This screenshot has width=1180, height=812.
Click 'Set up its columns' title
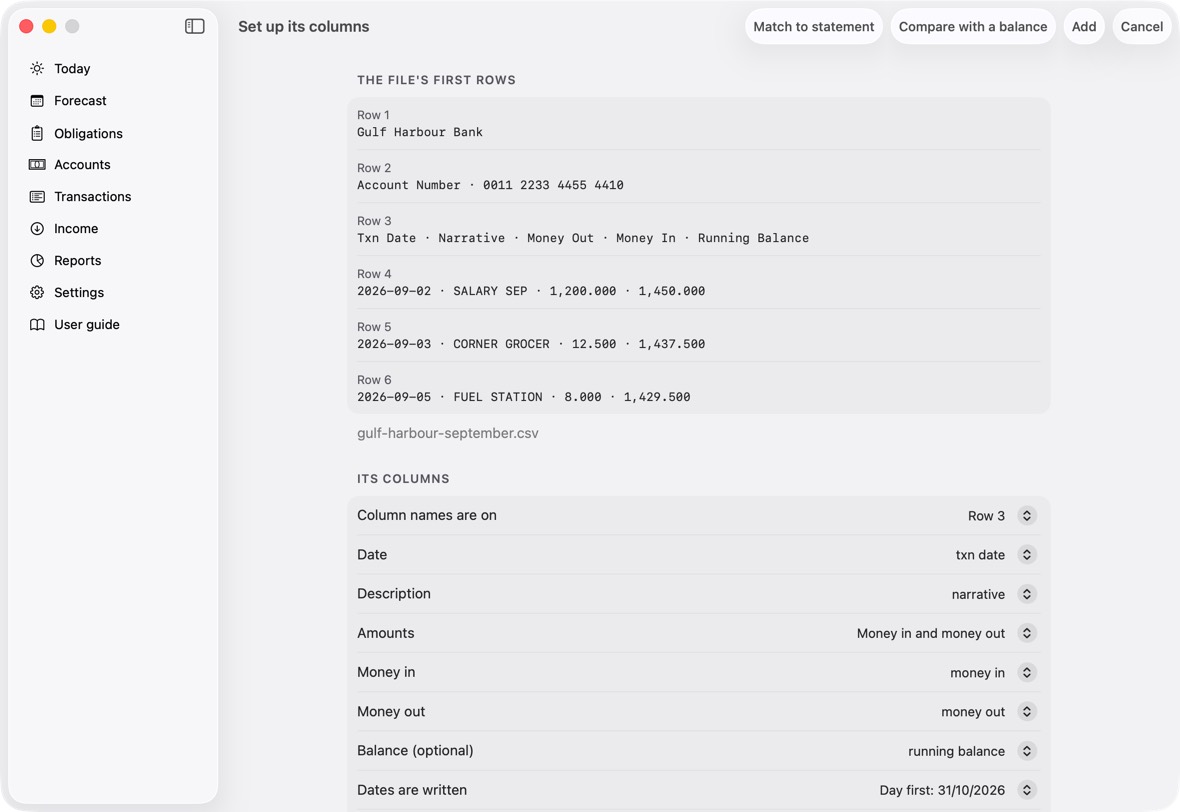303,26
